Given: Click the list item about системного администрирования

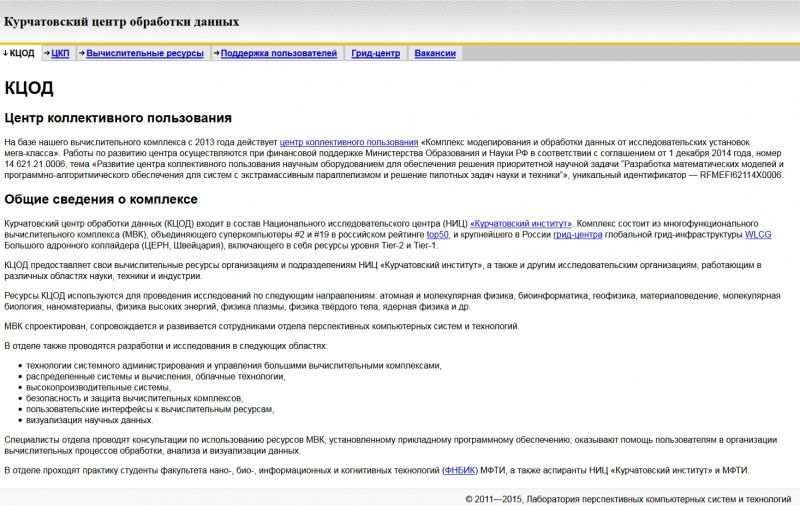Looking at the screenshot, I should (x=234, y=366).
